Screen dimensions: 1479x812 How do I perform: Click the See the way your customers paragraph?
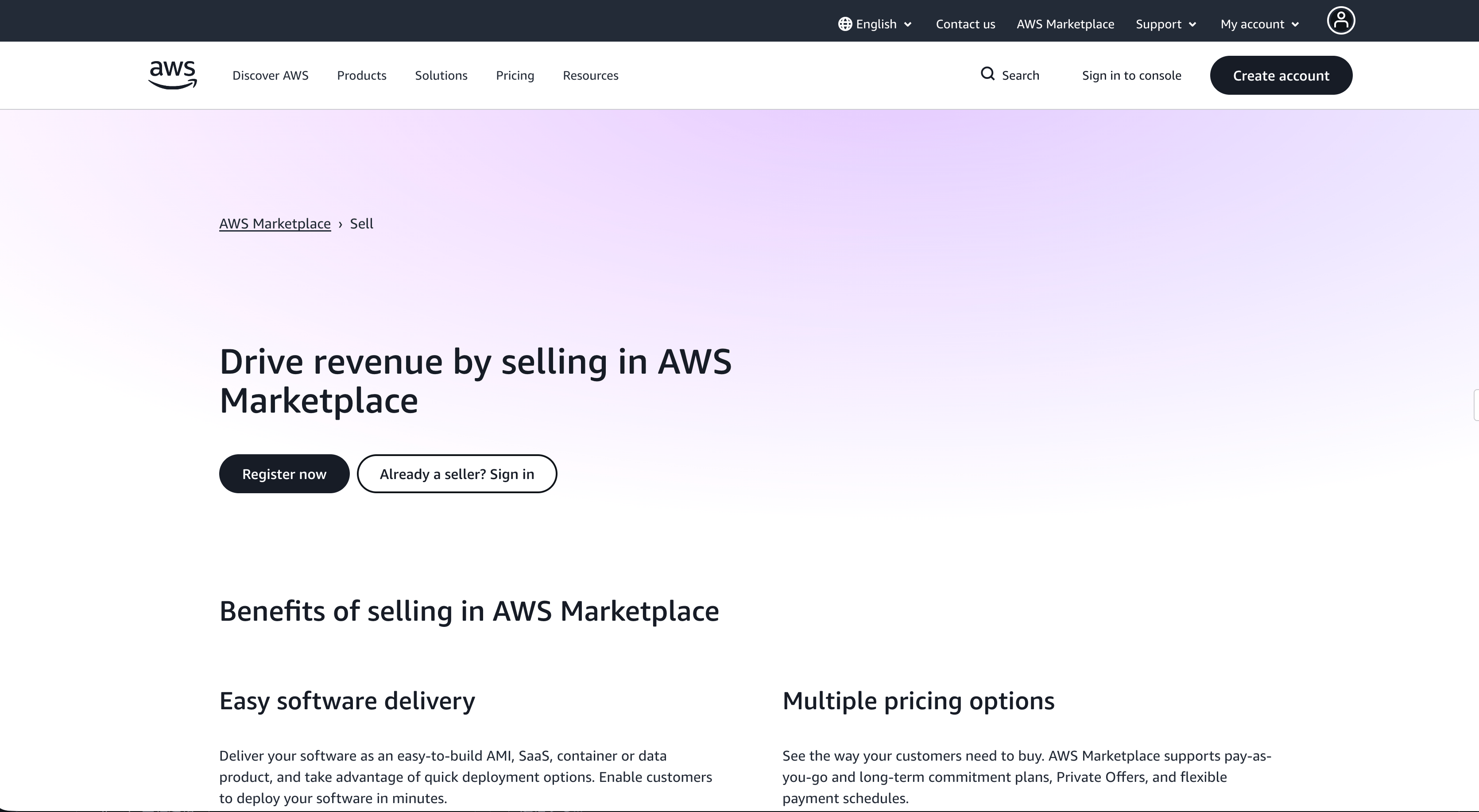(x=1026, y=777)
